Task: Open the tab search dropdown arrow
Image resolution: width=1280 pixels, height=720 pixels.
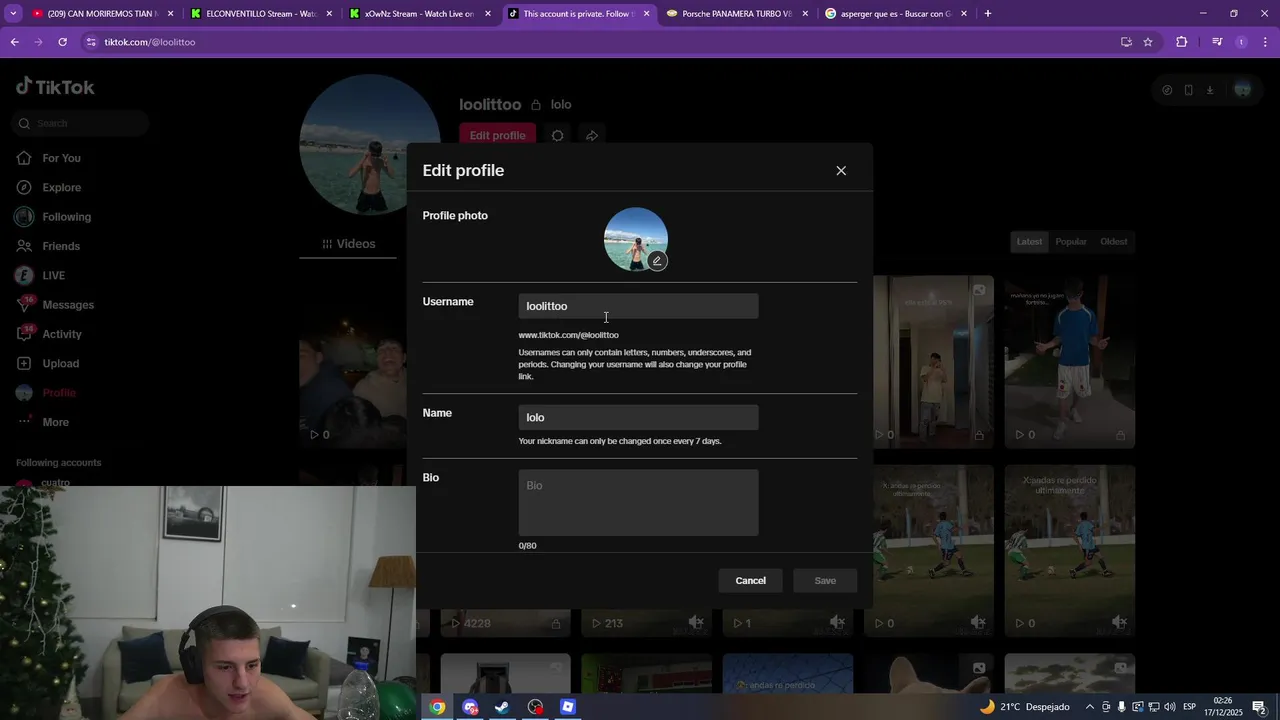Action: click(13, 14)
